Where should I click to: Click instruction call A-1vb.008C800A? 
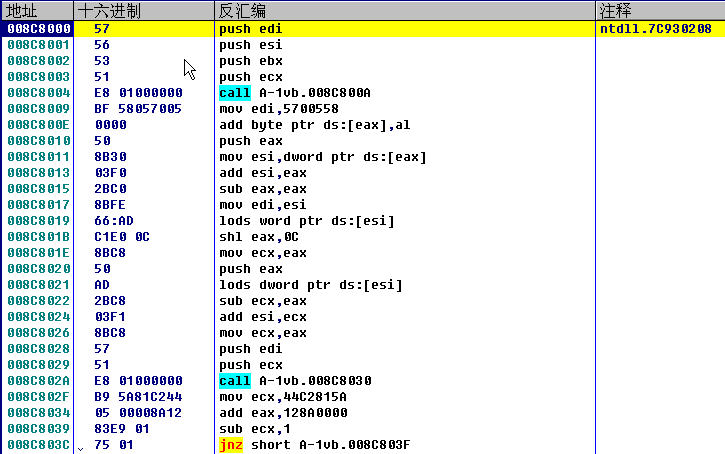coord(295,93)
